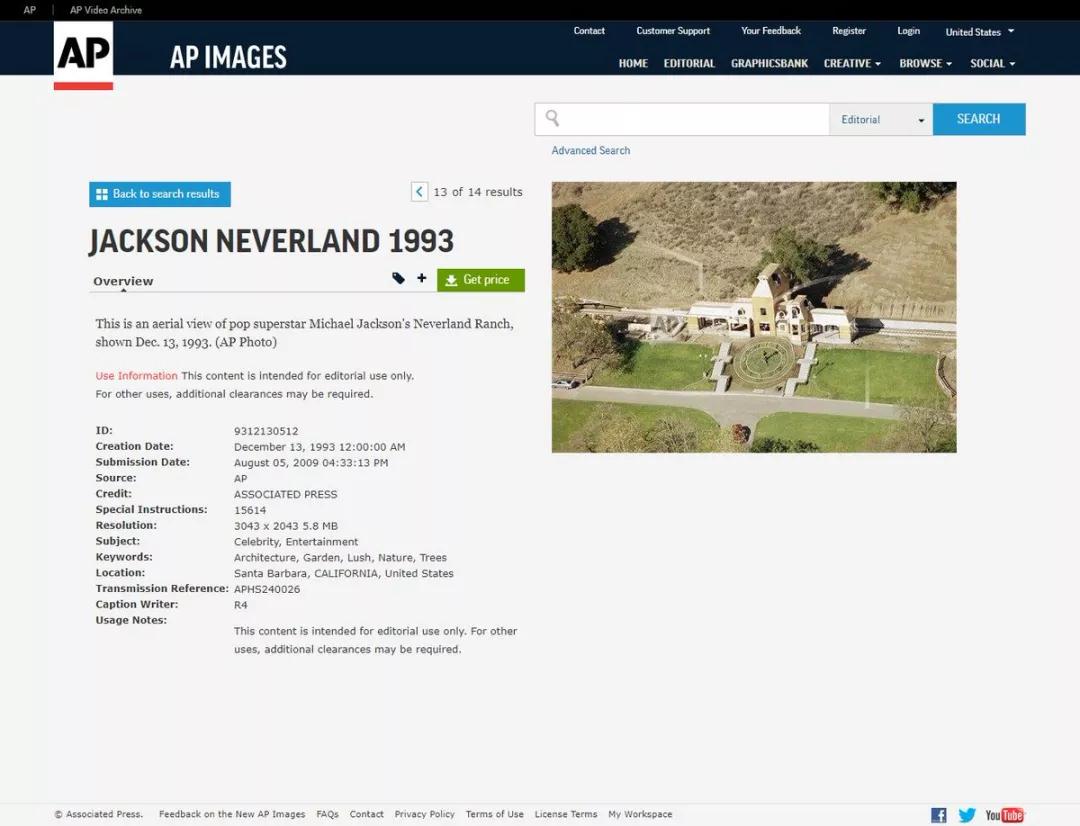Open the License Terms footer link

(565, 814)
